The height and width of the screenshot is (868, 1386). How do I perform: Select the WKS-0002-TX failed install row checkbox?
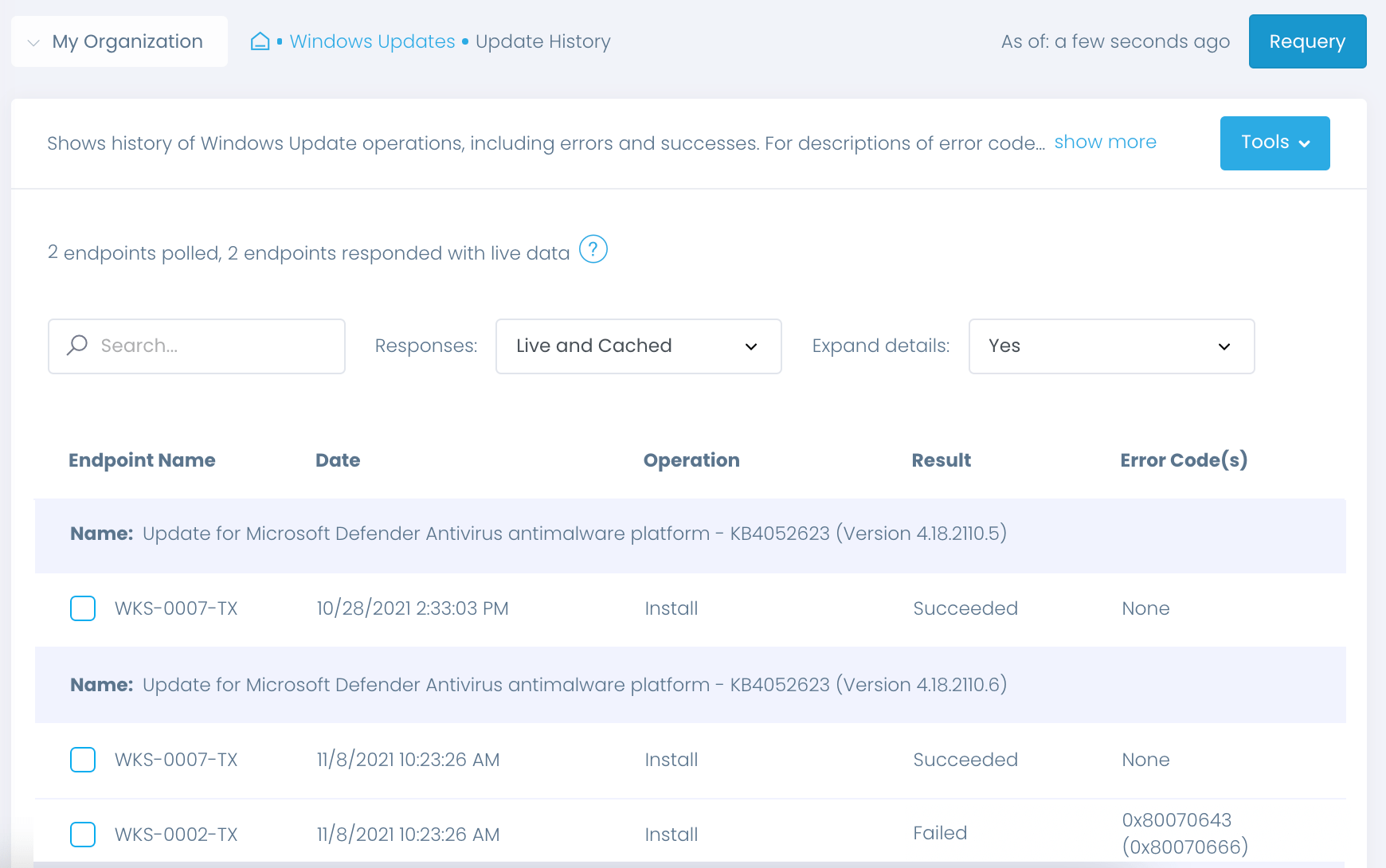83,834
